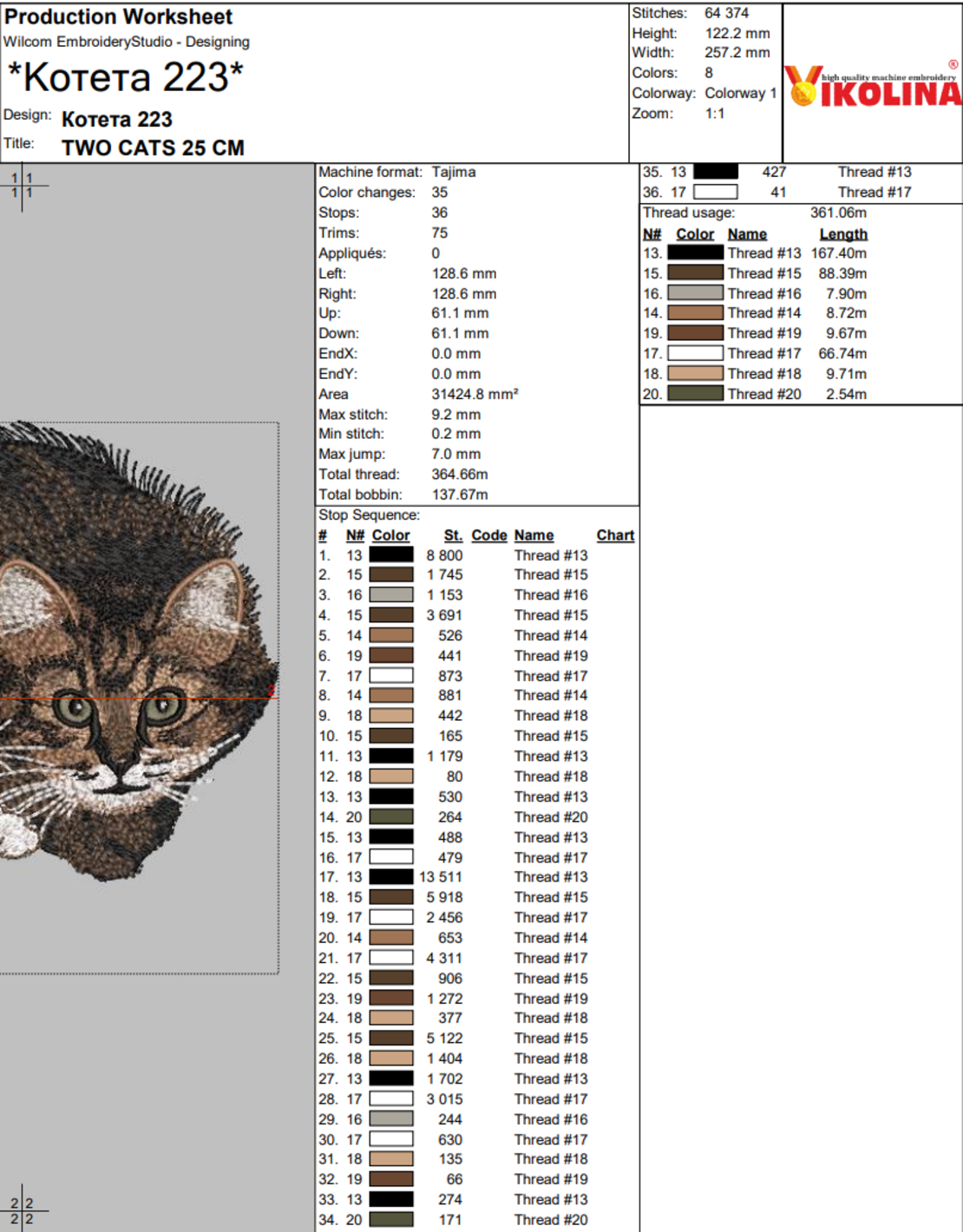963x1232 pixels.
Task: Click the page marker 2|2 at bottom left
Action: click(x=22, y=1210)
